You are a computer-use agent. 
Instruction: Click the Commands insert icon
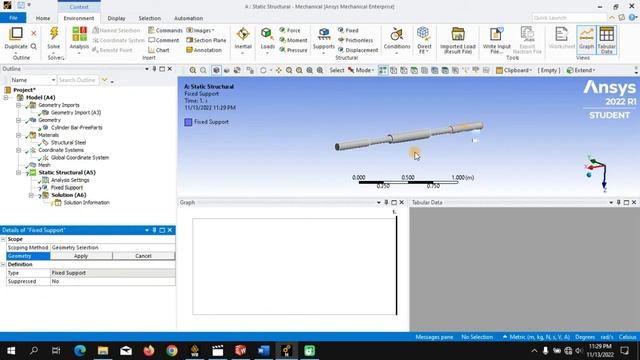[165, 30]
